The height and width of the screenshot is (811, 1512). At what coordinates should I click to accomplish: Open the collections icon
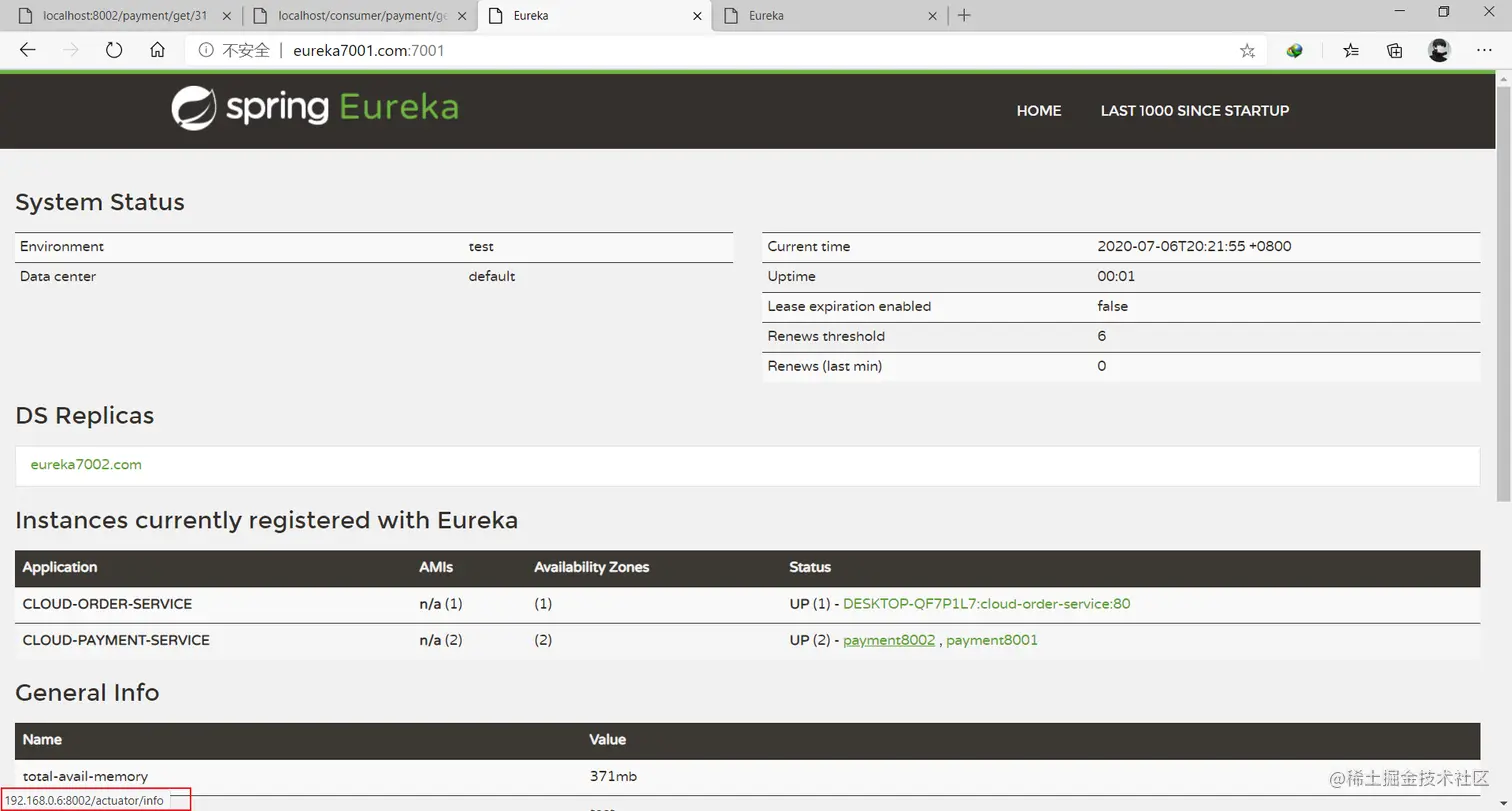pyautogui.click(x=1395, y=51)
